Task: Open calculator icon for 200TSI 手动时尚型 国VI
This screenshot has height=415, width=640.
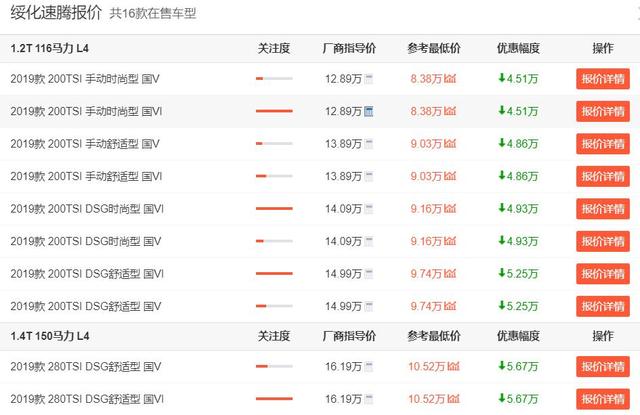Action: pyautogui.click(x=369, y=111)
